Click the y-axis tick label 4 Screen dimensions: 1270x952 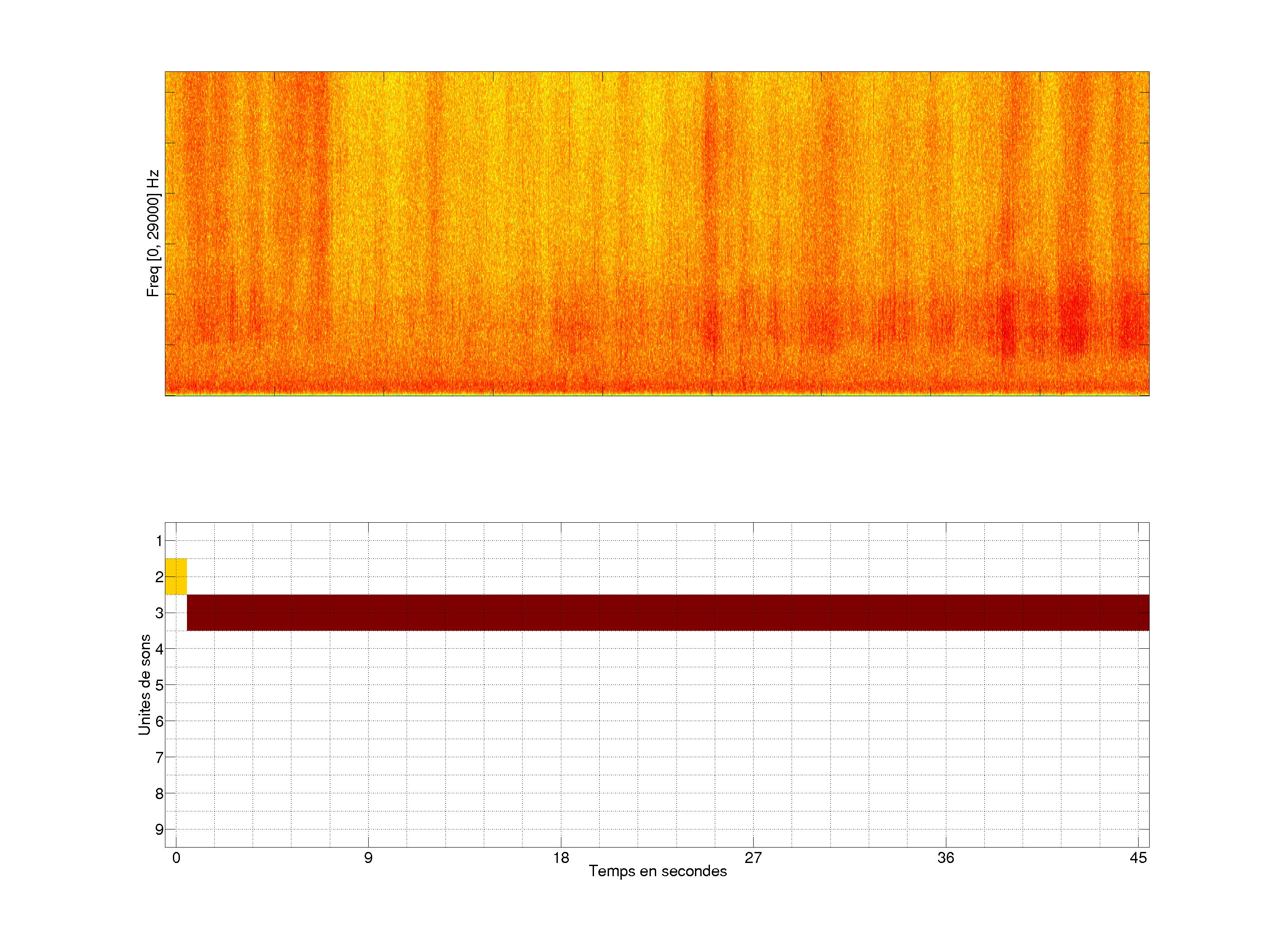click(x=159, y=649)
